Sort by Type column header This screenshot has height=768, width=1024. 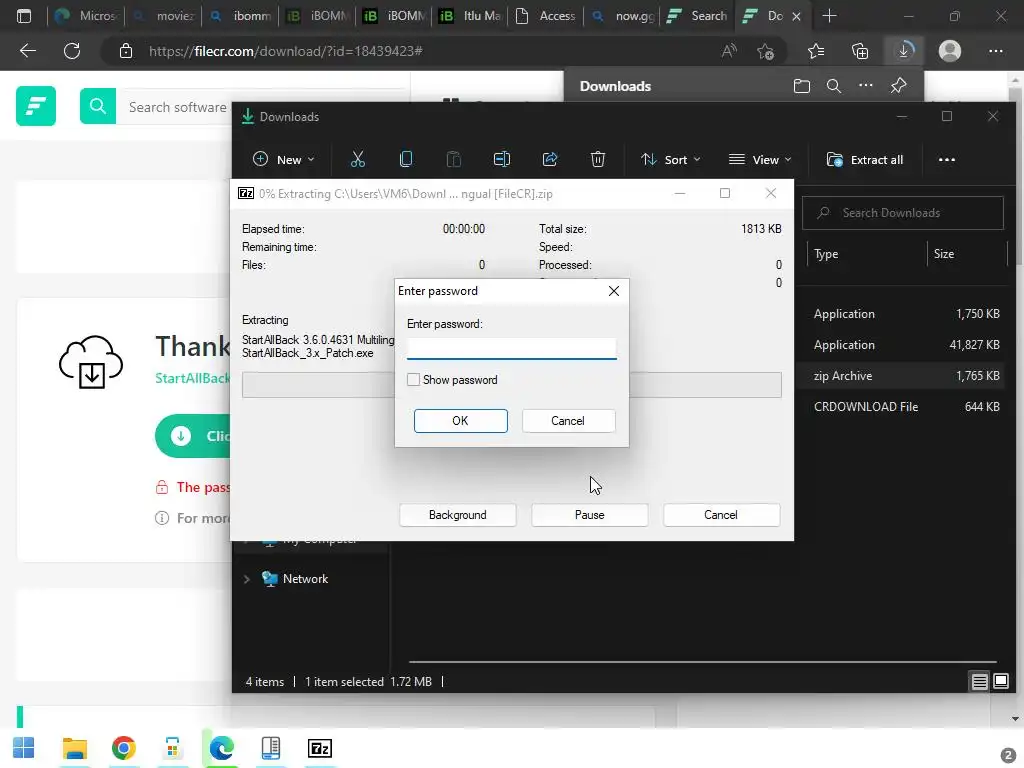[x=826, y=254]
